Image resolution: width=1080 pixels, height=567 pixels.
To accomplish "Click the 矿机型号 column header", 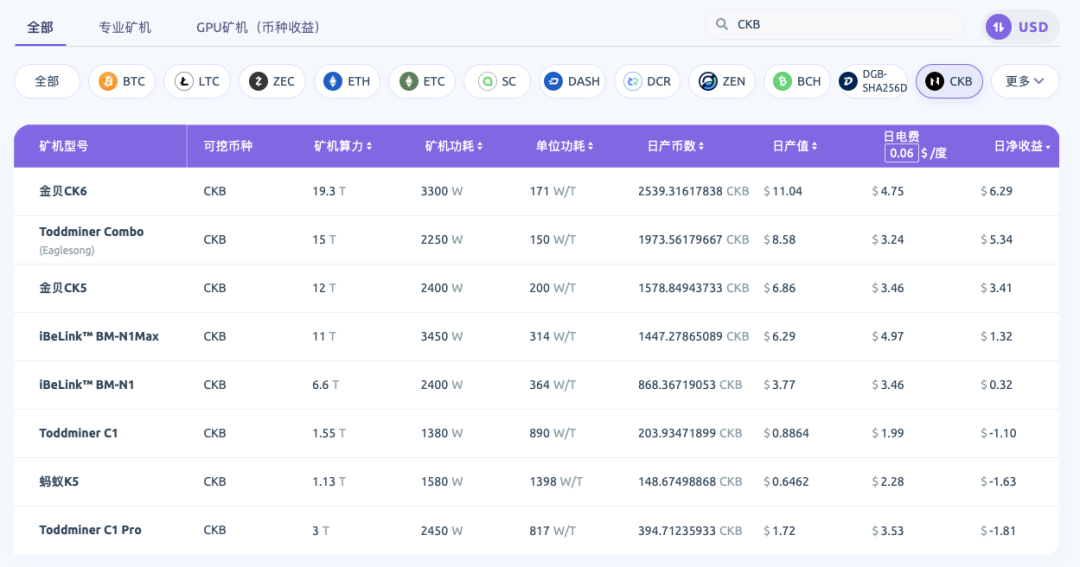I will tap(63, 146).
